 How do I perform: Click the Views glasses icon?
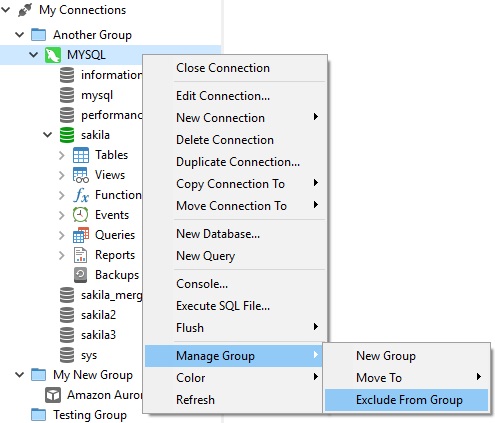tap(81, 175)
